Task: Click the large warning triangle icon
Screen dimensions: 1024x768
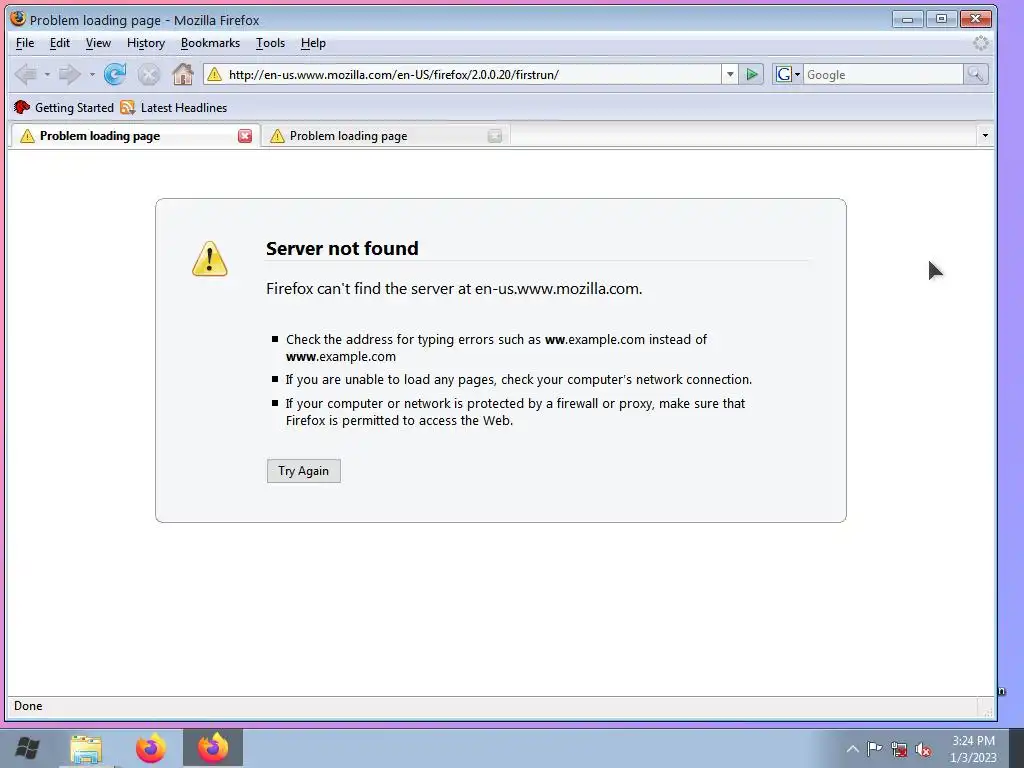Action: click(210, 259)
